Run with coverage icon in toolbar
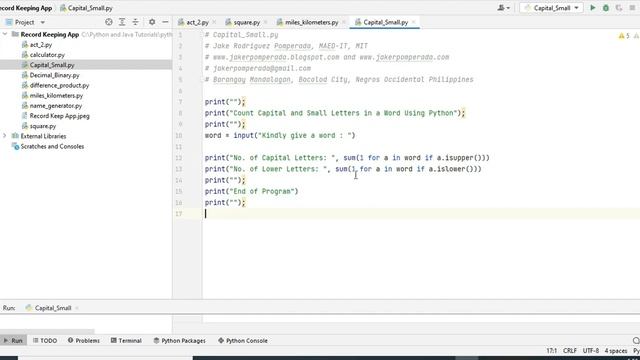640x360 pixels. [x=619, y=8]
